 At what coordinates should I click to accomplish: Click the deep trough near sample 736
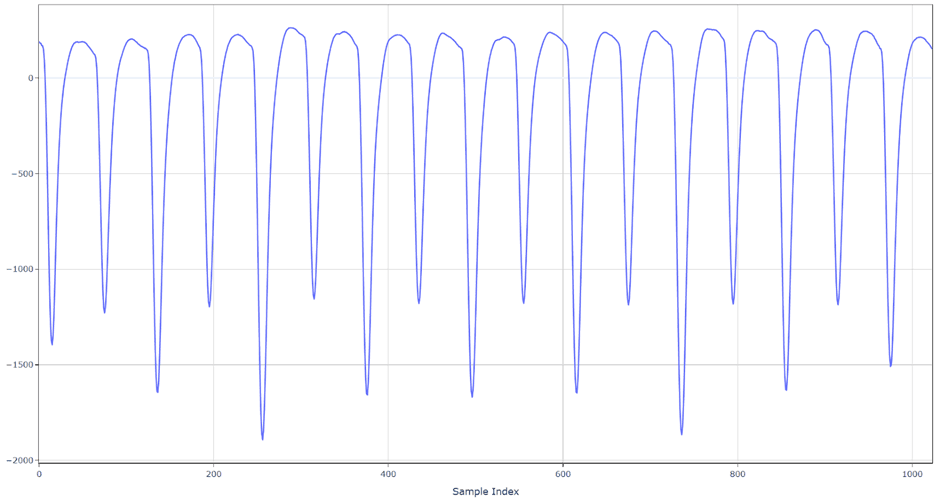pyautogui.click(x=681, y=434)
